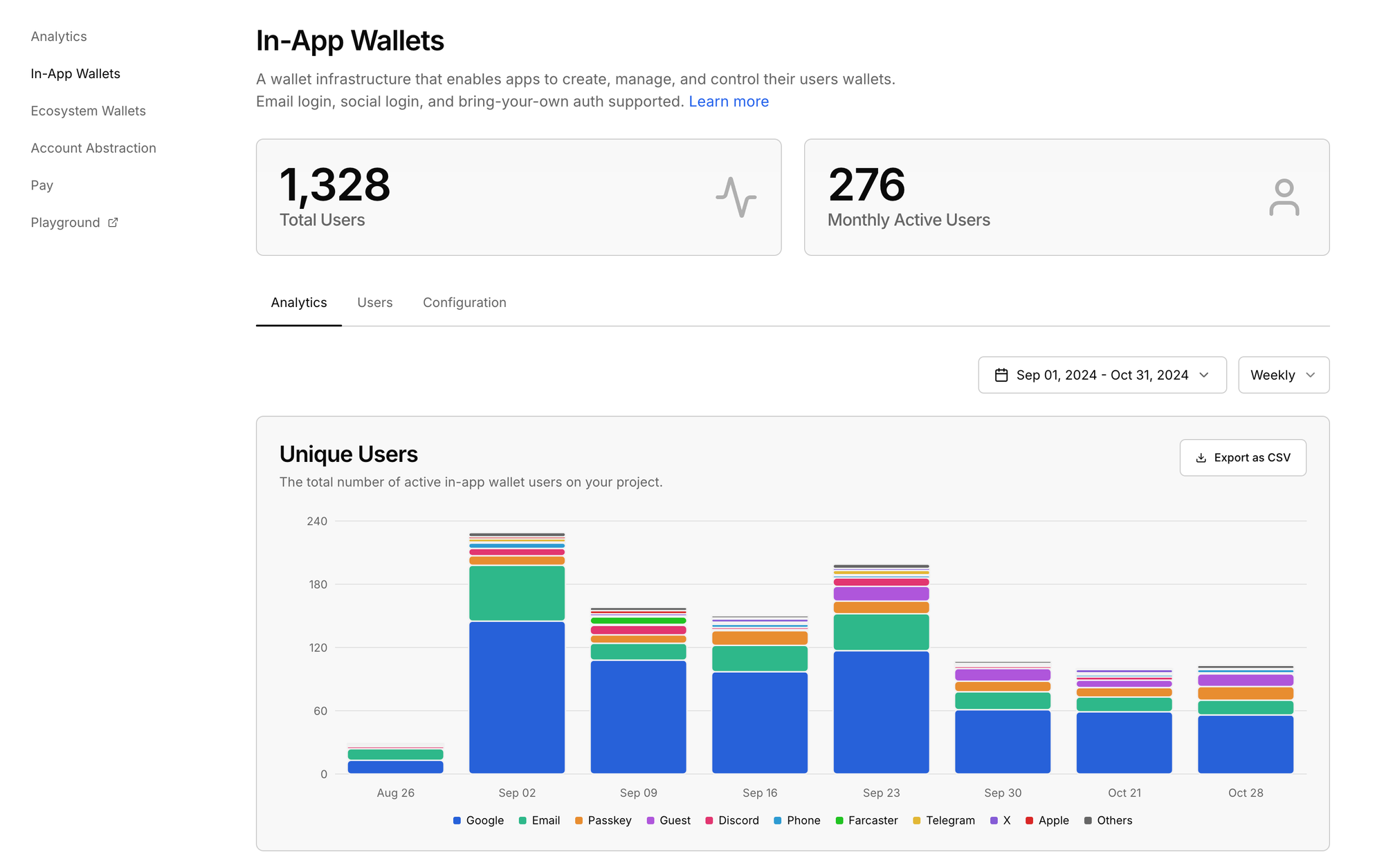
Task: Click the Pay sidebar navigation item
Action: [41, 184]
